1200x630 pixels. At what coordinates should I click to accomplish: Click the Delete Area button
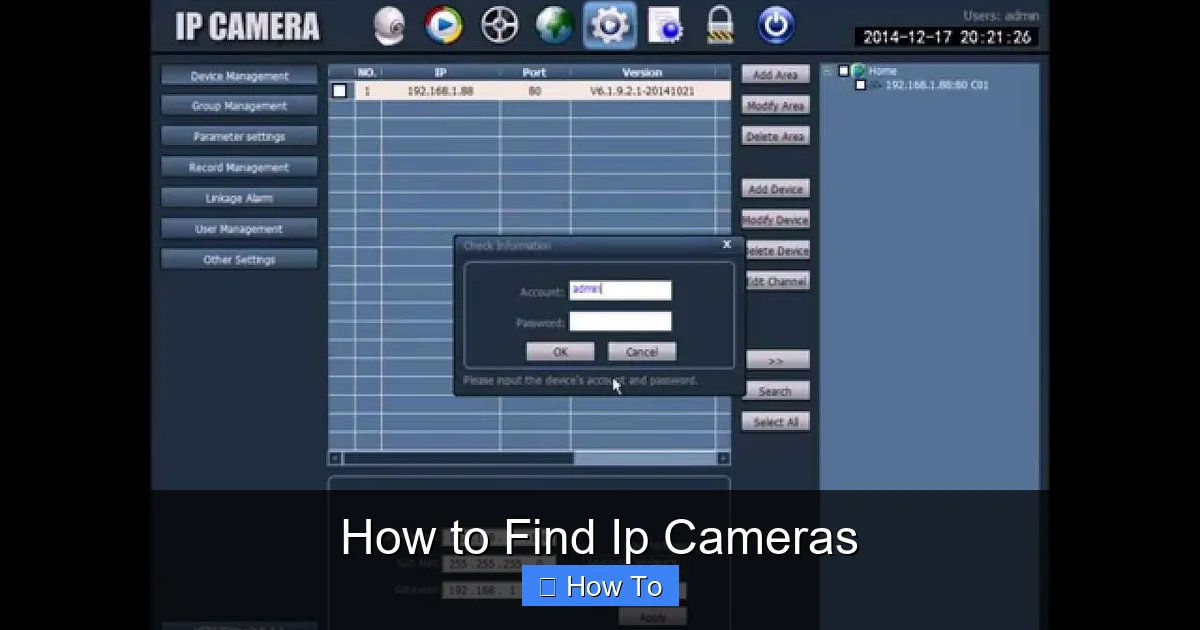775,137
